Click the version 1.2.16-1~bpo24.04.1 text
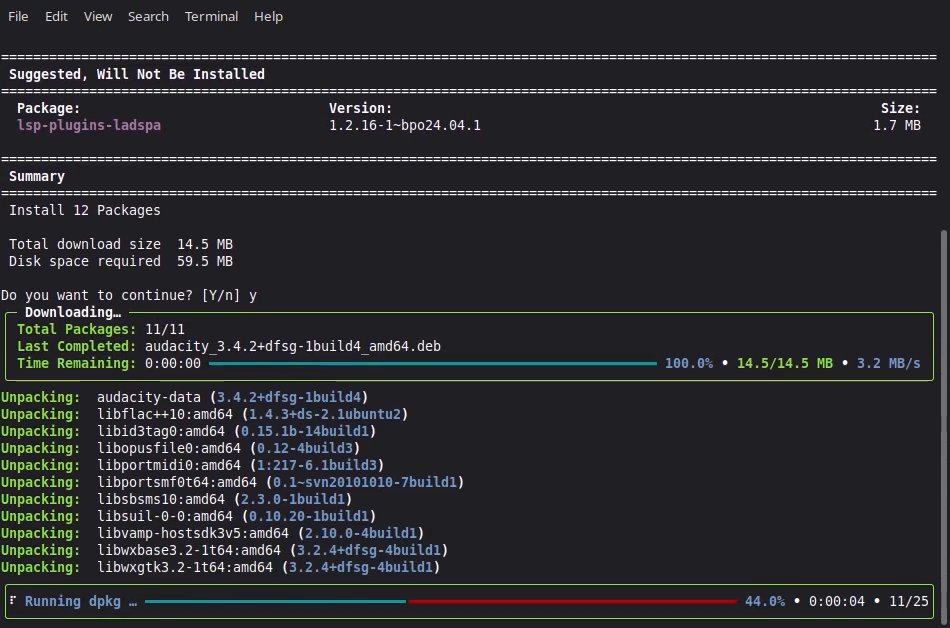This screenshot has width=950, height=628. pos(405,126)
